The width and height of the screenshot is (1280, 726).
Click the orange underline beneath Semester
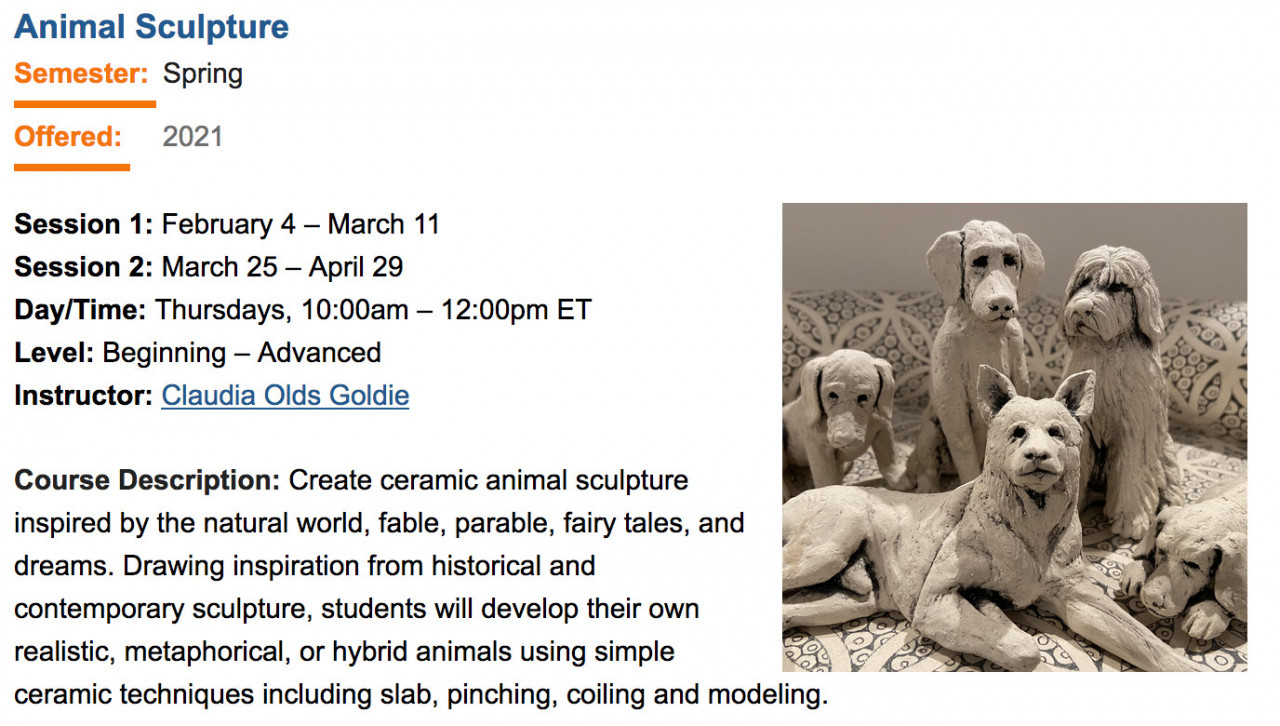[x=85, y=104]
